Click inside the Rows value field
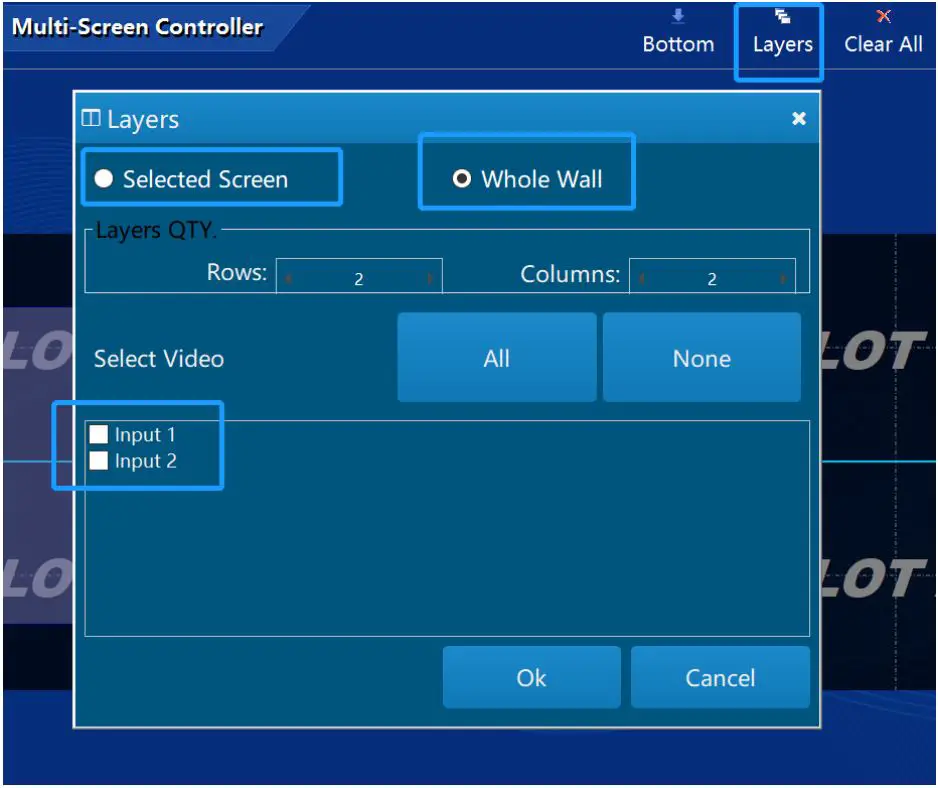 click(x=358, y=277)
